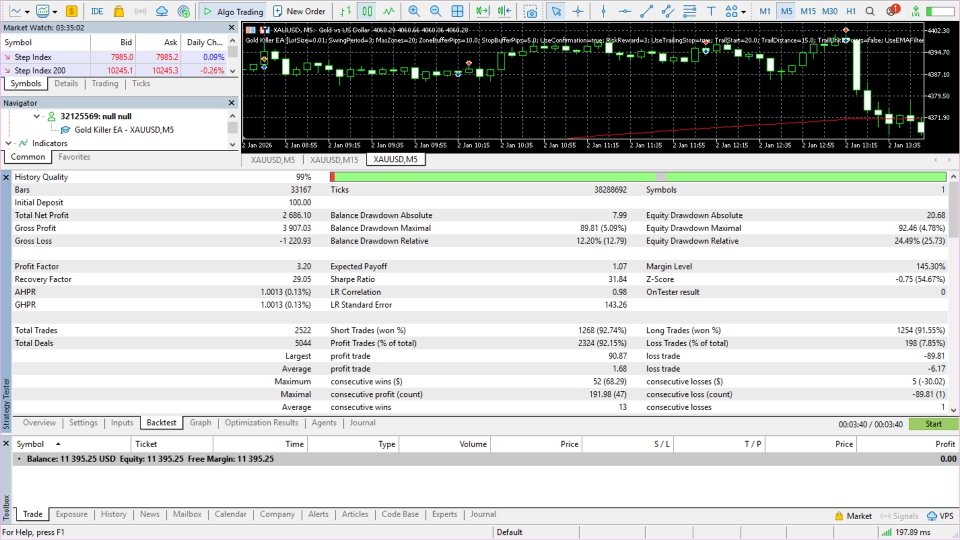Select the trendline drawing tool

(x=646, y=11)
